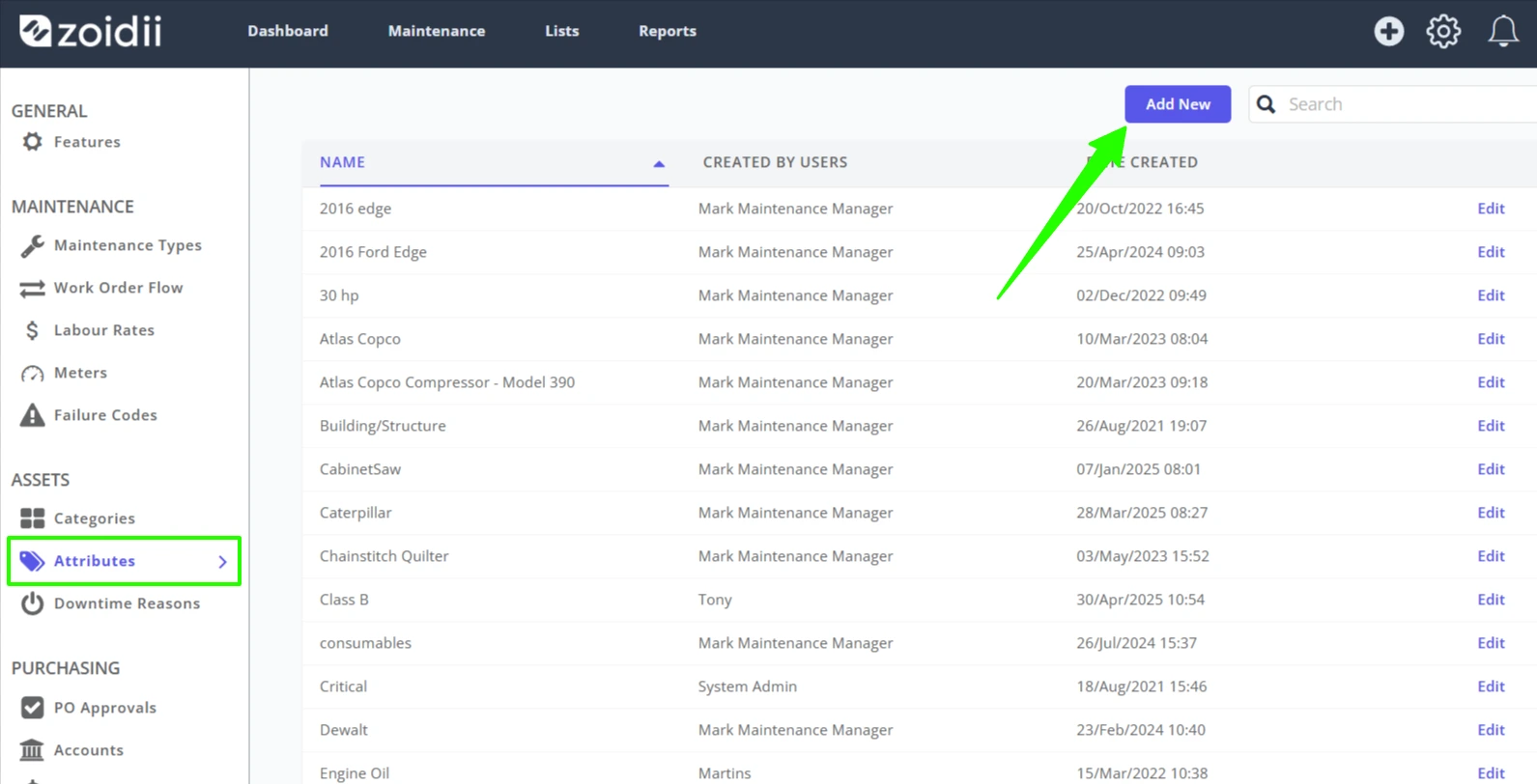
Task: Edit the Atlas Copco attribute
Action: (x=1490, y=339)
